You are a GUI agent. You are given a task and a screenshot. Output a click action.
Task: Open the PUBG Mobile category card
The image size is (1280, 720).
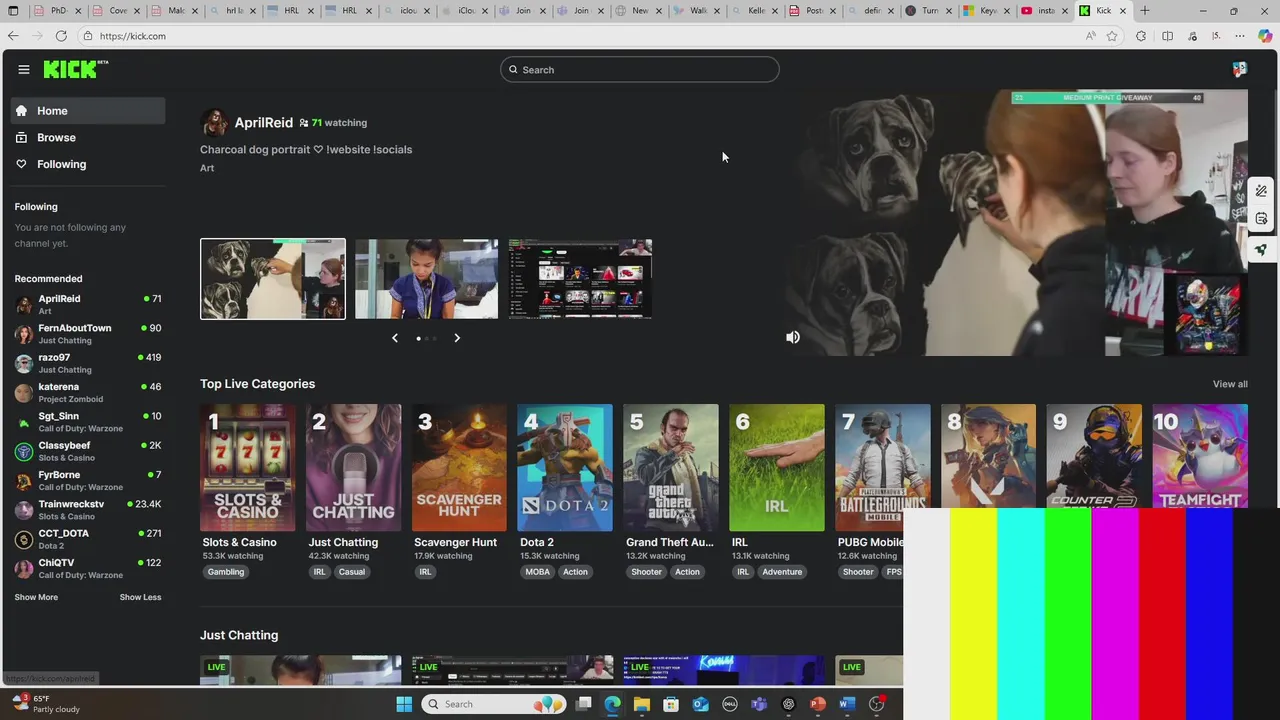click(x=883, y=468)
